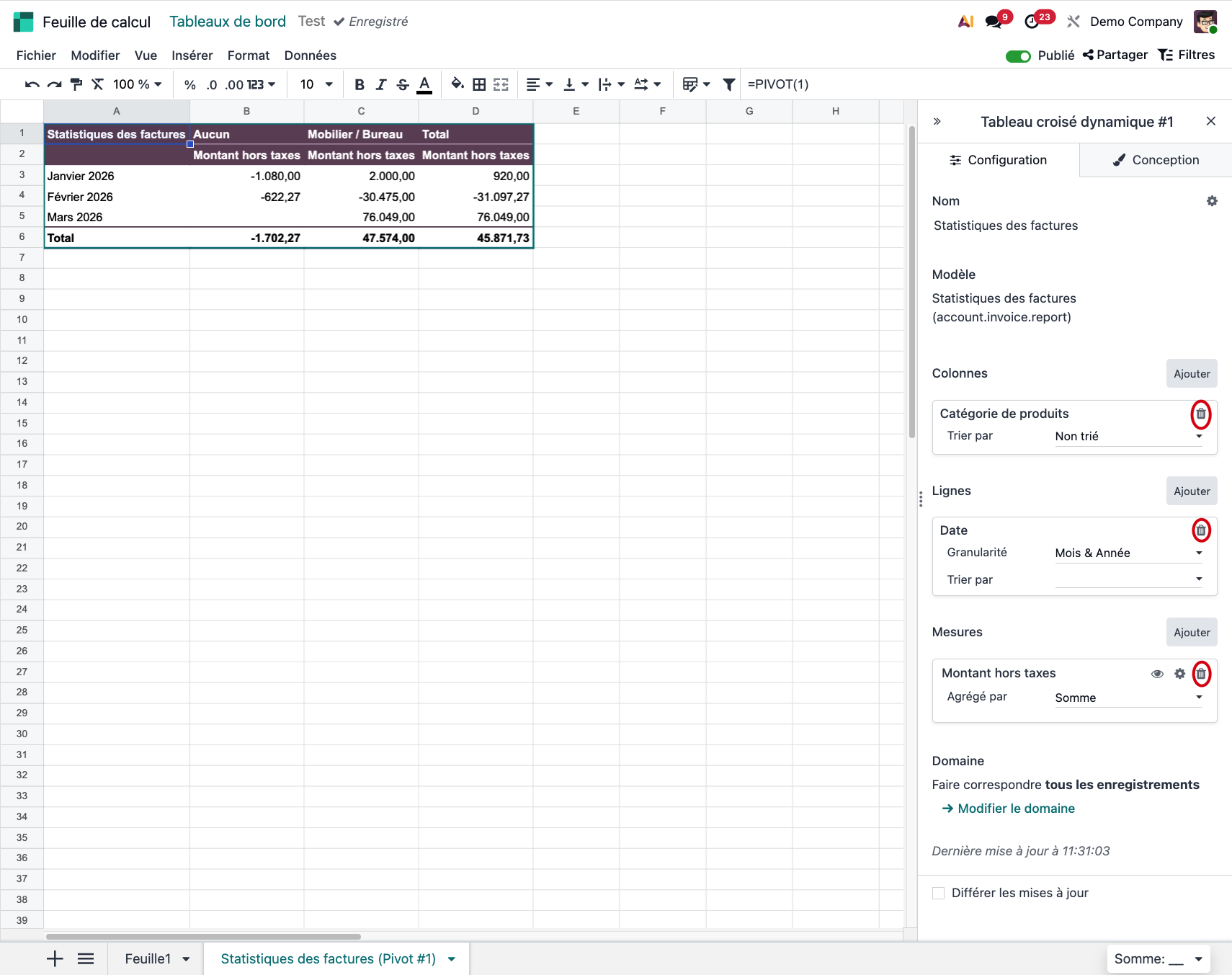This screenshot has width=1232, height=975.
Task: Open the font size dropdown
Action: [x=316, y=84]
